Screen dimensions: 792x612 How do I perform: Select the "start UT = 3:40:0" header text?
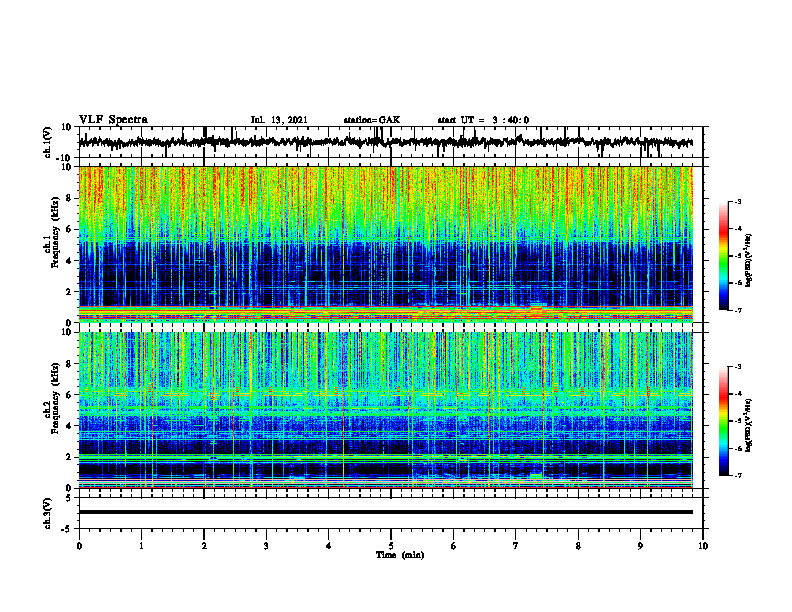(x=483, y=120)
